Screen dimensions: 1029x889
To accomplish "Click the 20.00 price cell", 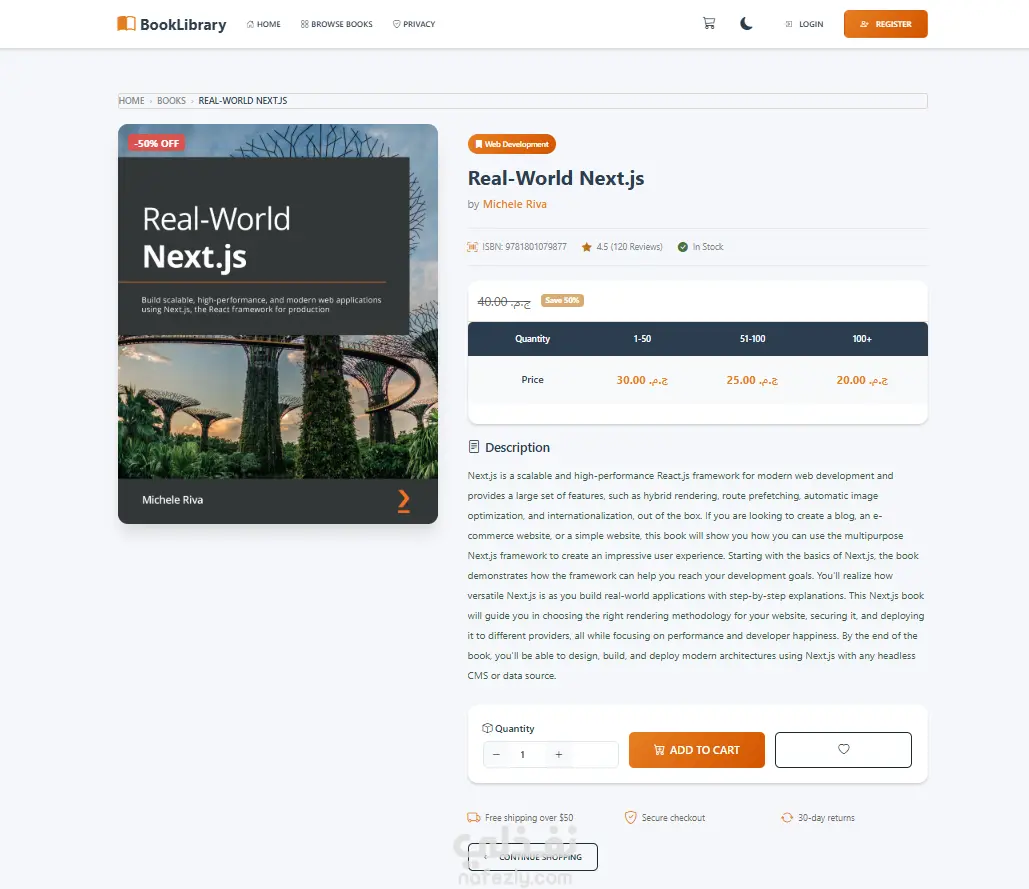I will point(862,380).
